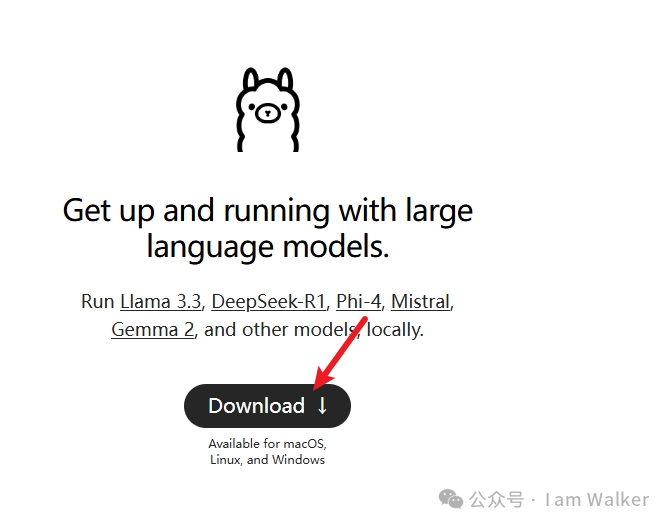Click the red annotation arrow's head

coord(323,379)
